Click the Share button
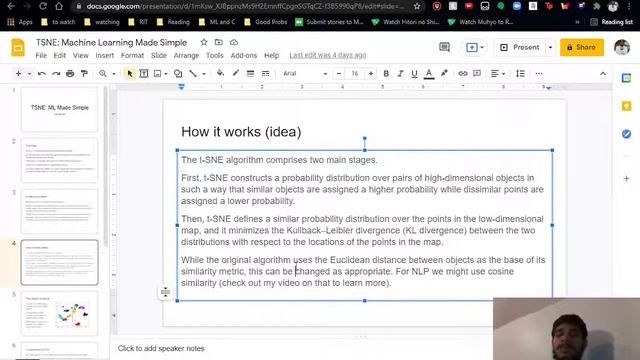 pos(582,47)
